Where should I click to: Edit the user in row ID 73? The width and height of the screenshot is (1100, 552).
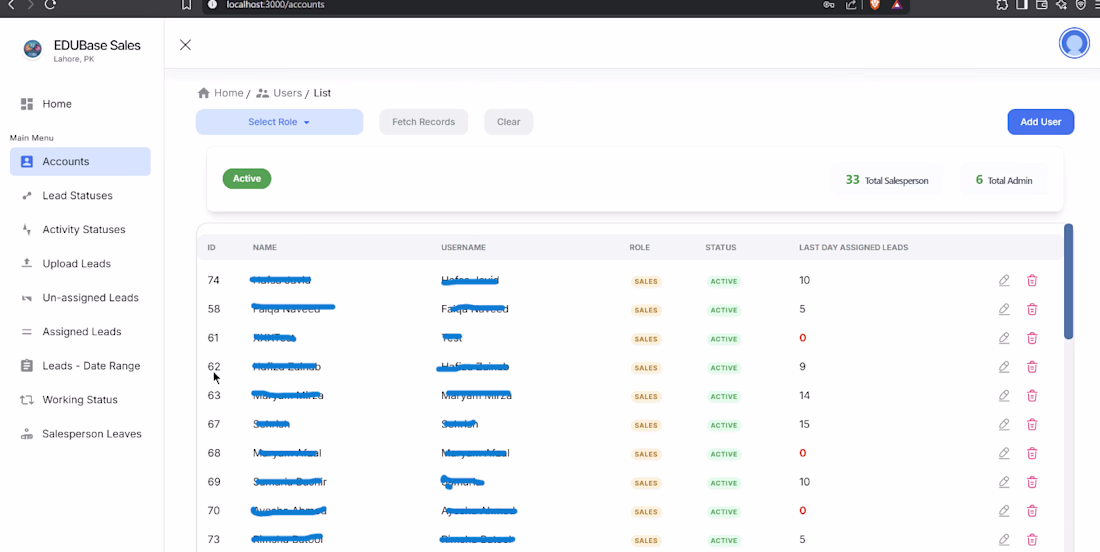click(1004, 539)
